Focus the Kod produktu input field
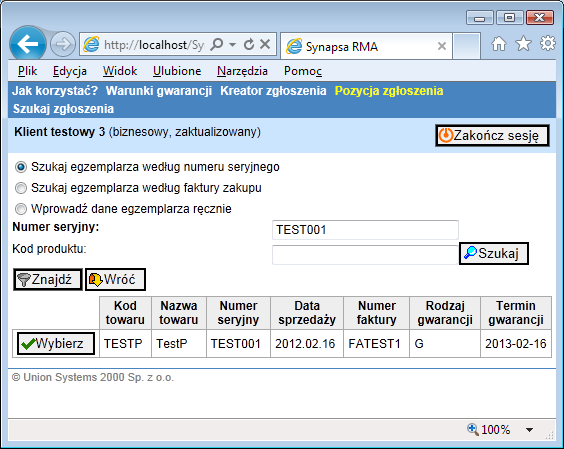Image resolution: width=564 pixels, height=449 pixels. point(365,255)
